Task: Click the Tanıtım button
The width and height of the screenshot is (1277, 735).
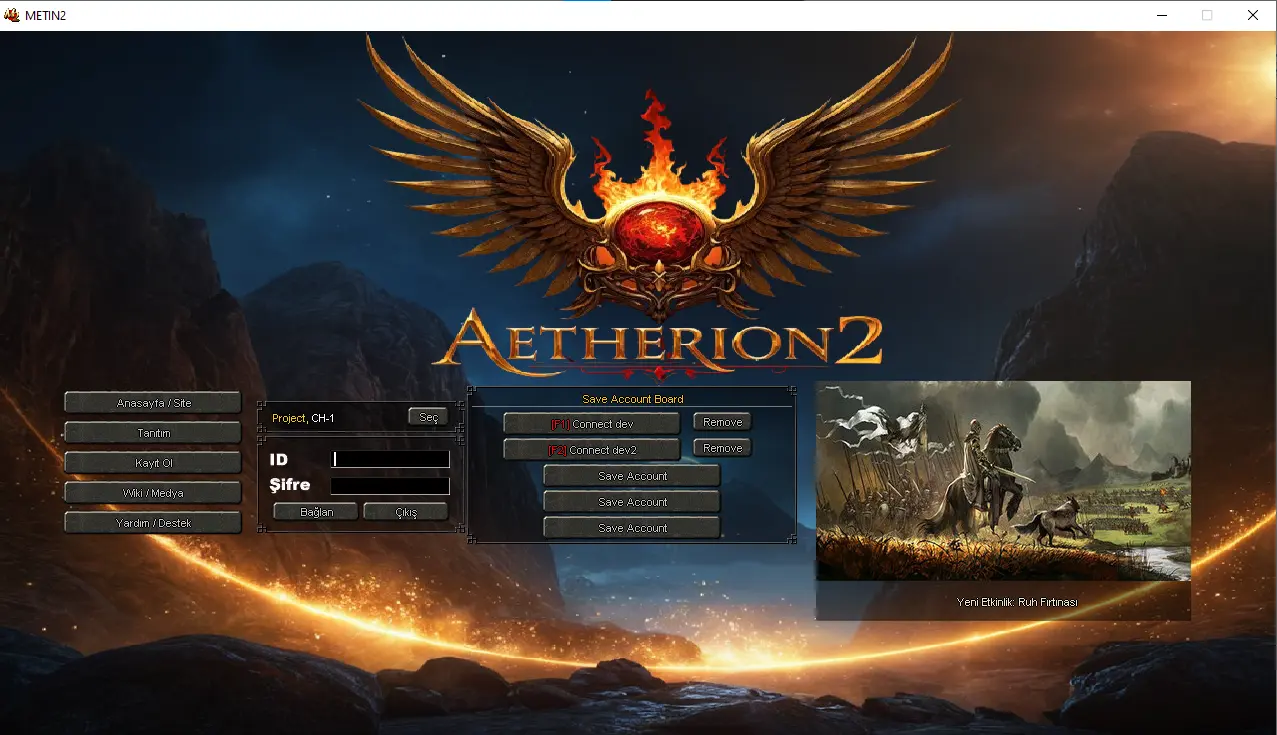Action: [x=153, y=433]
